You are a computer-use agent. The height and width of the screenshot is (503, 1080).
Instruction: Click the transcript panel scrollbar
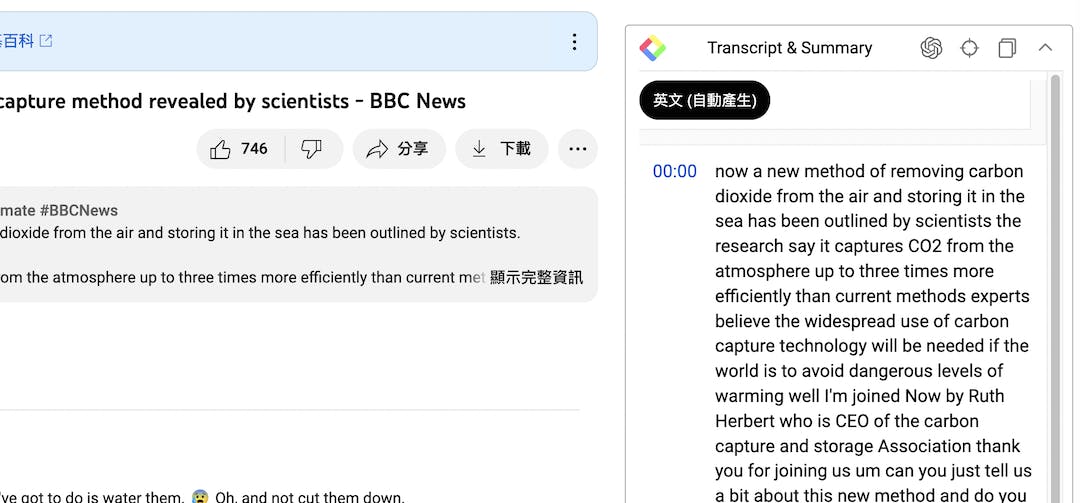(1054, 300)
